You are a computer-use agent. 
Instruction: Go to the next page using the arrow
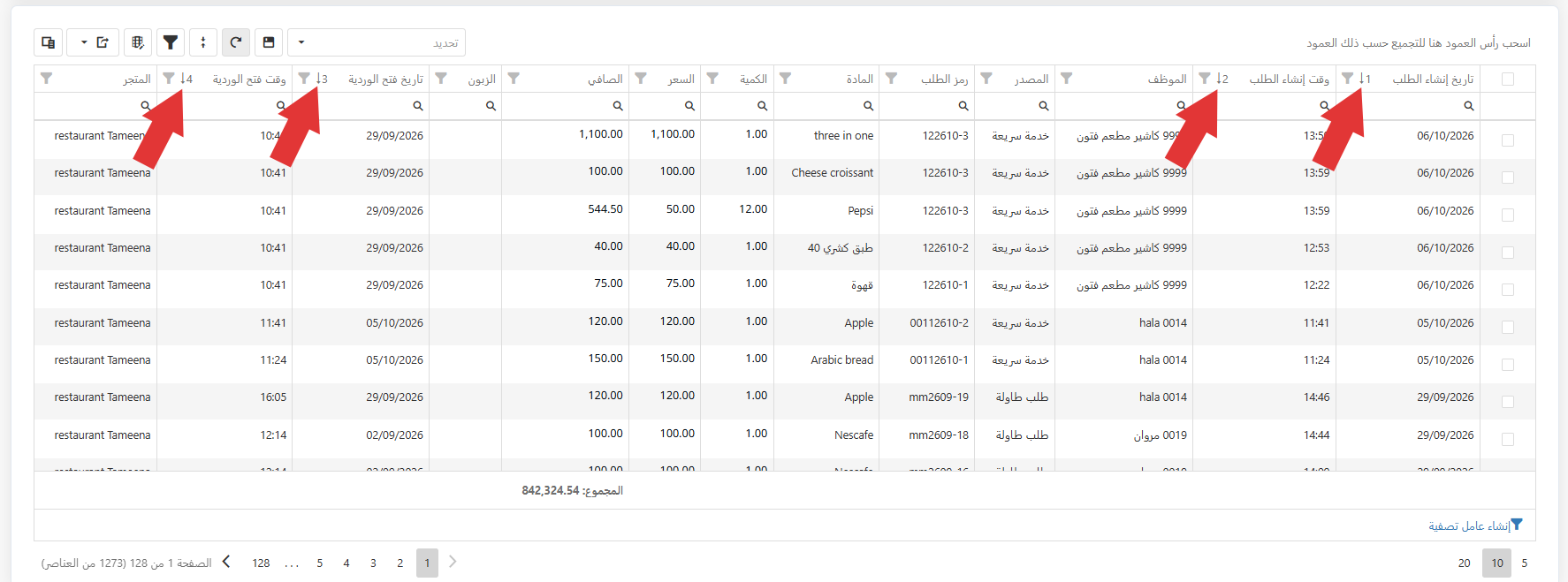coord(226,562)
